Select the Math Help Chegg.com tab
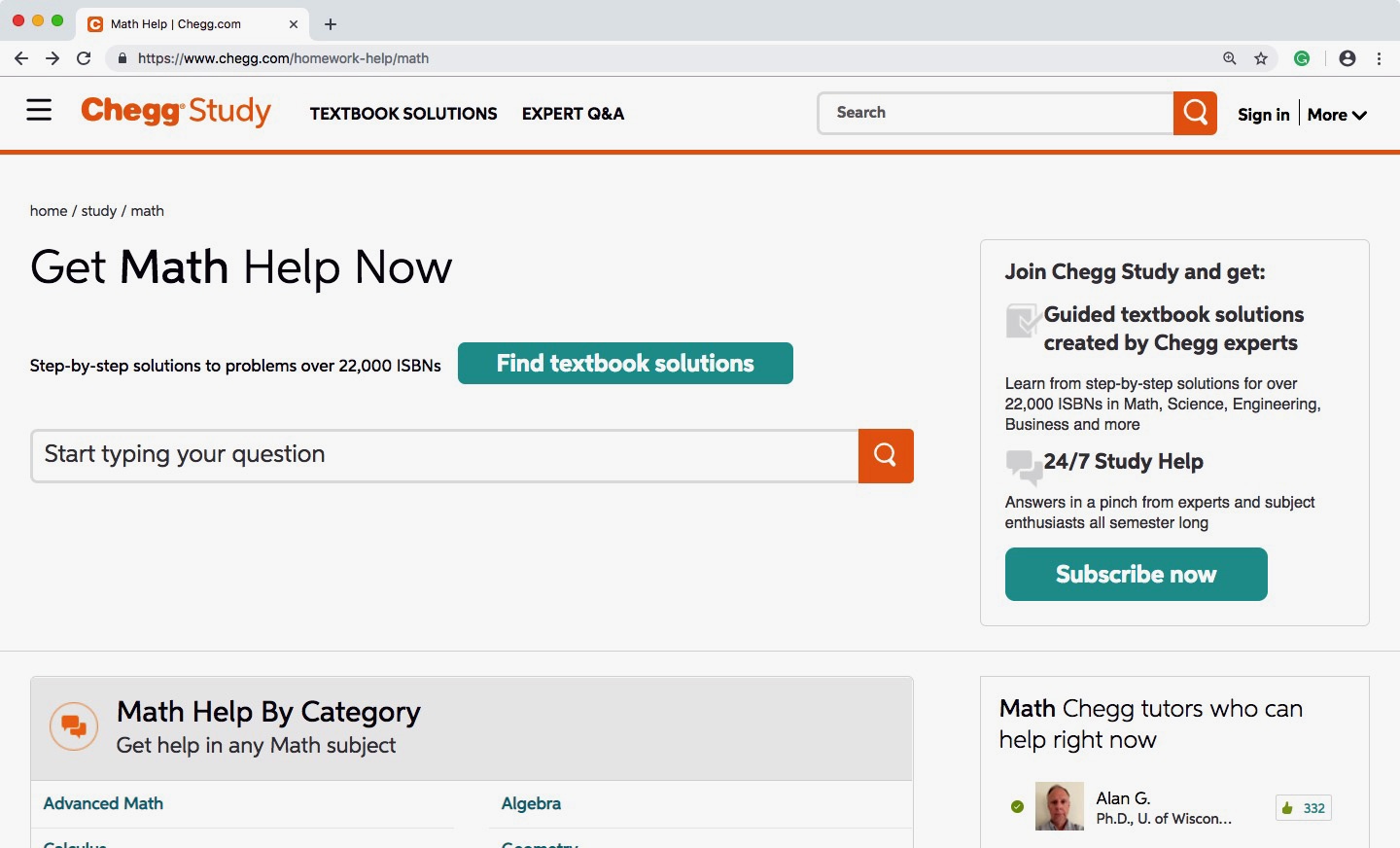 coord(192,24)
